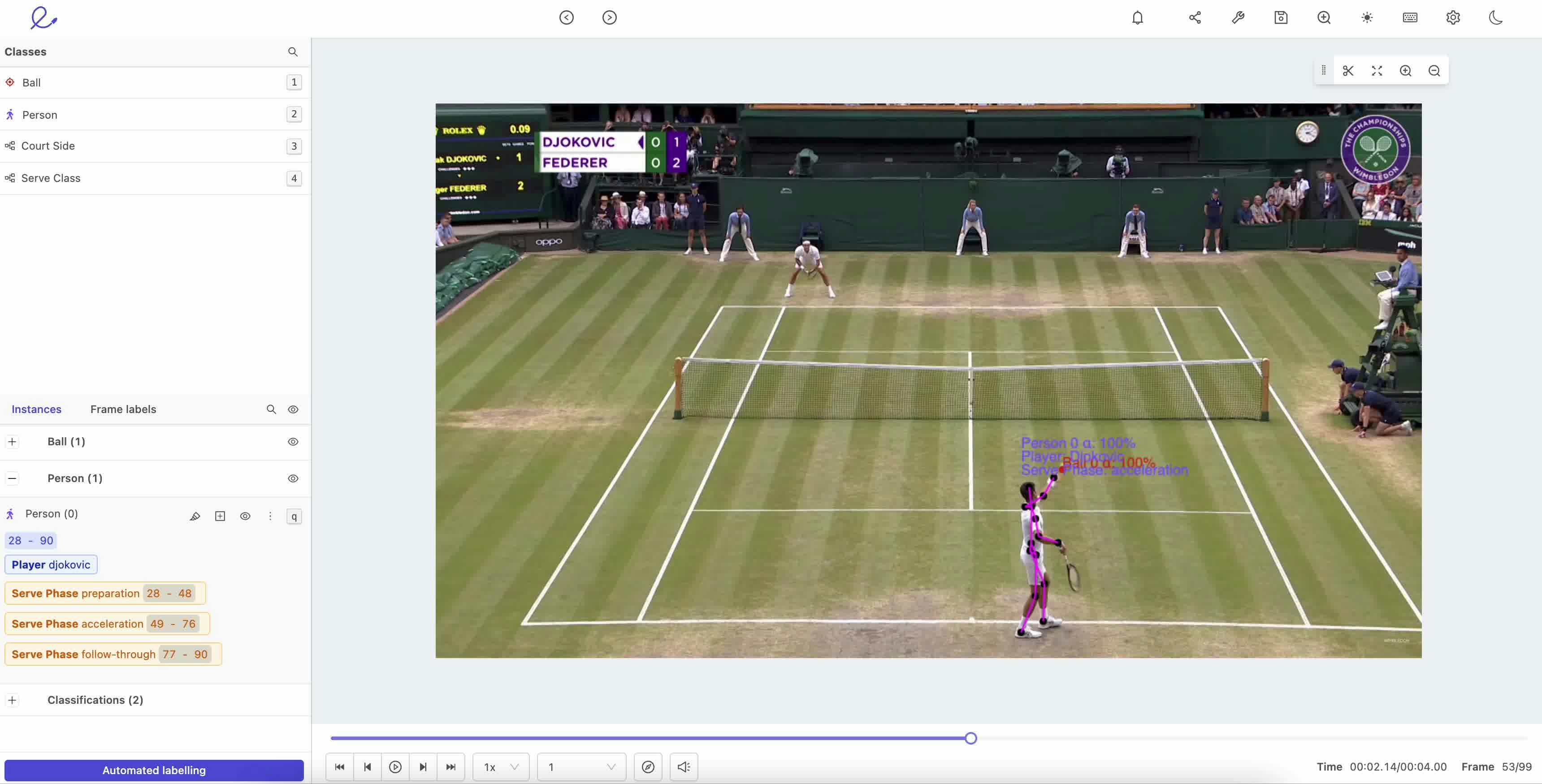The height and width of the screenshot is (784, 1542).
Task: Click the Serve Class hotkey badge 4
Action: [x=294, y=178]
